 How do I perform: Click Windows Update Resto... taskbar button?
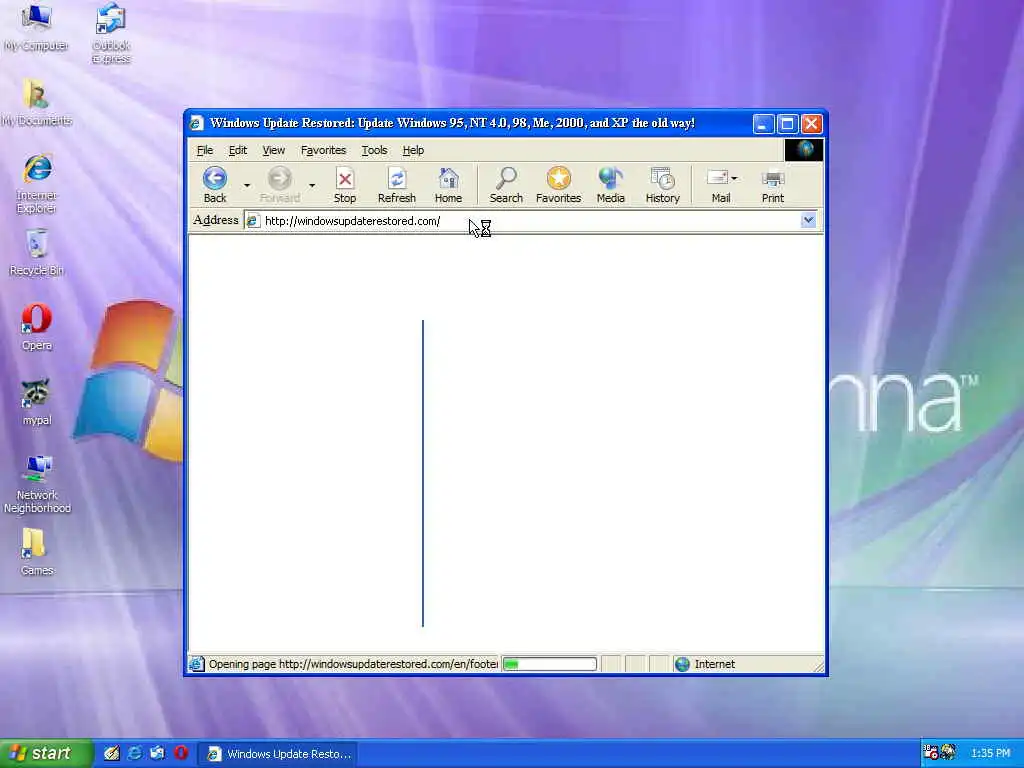(x=278, y=754)
